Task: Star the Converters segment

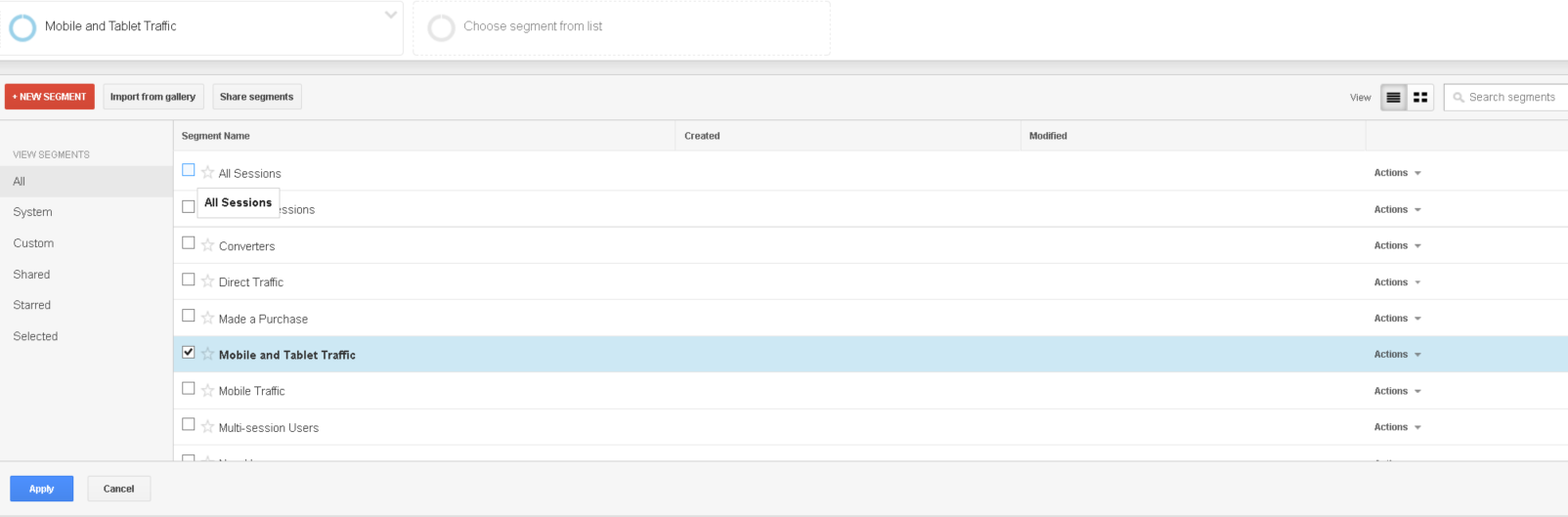Action: pyautogui.click(x=207, y=245)
